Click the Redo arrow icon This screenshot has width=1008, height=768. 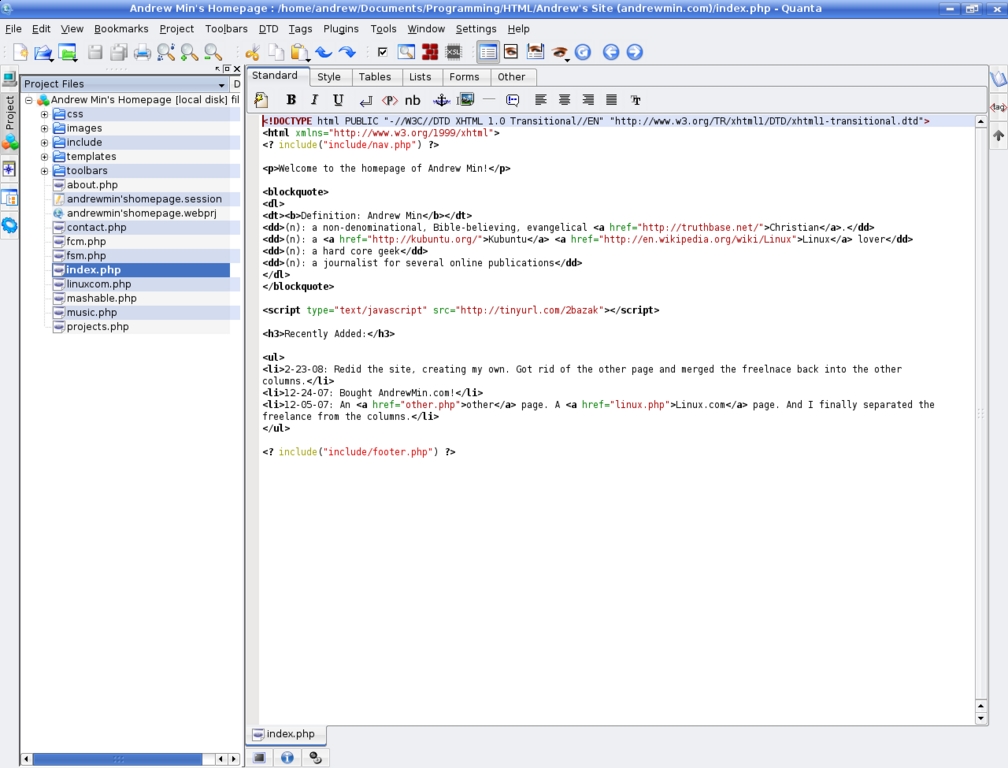348,52
